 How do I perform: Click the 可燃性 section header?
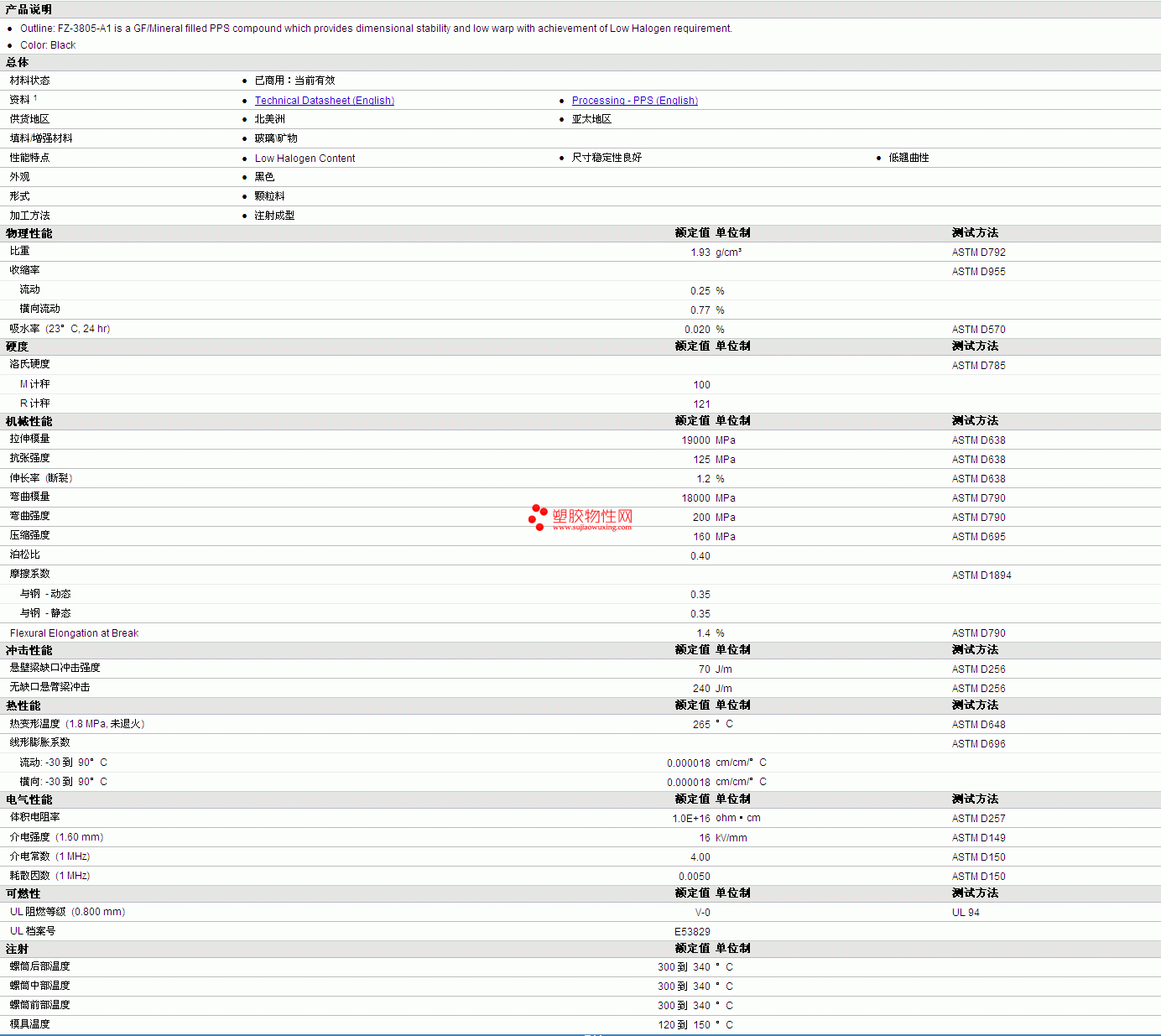coord(23,893)
